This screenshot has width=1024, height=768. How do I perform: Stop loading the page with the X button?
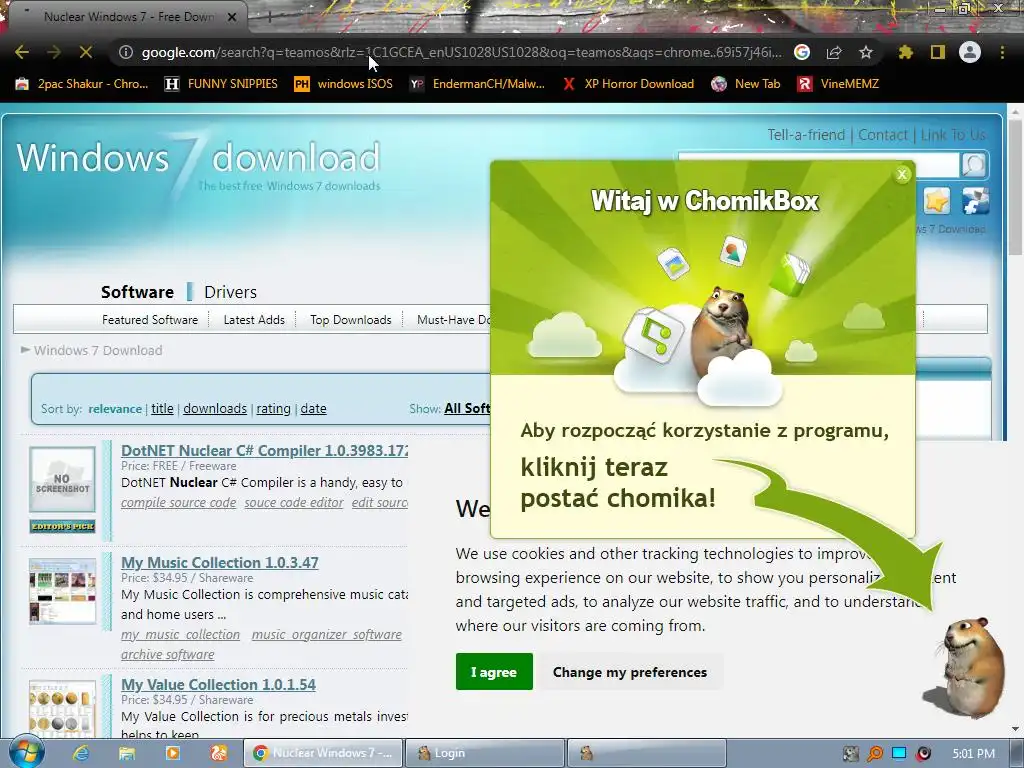pyautogui.click(x=86, y=52)
